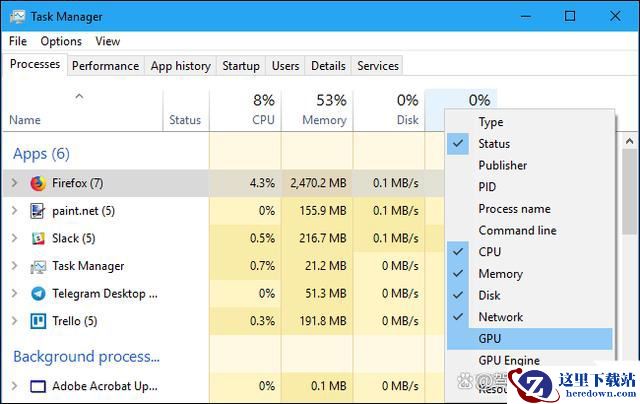The height and width of the screenshot is (404, 640).
Task: Click the Task Manager process icon
Action: pyautogui.click(x=38, y=266)
